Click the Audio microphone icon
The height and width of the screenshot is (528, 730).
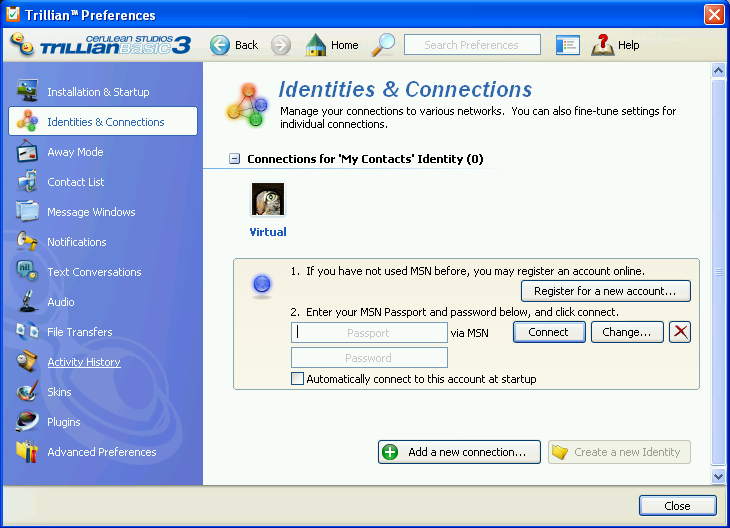[x=27, y=301]
